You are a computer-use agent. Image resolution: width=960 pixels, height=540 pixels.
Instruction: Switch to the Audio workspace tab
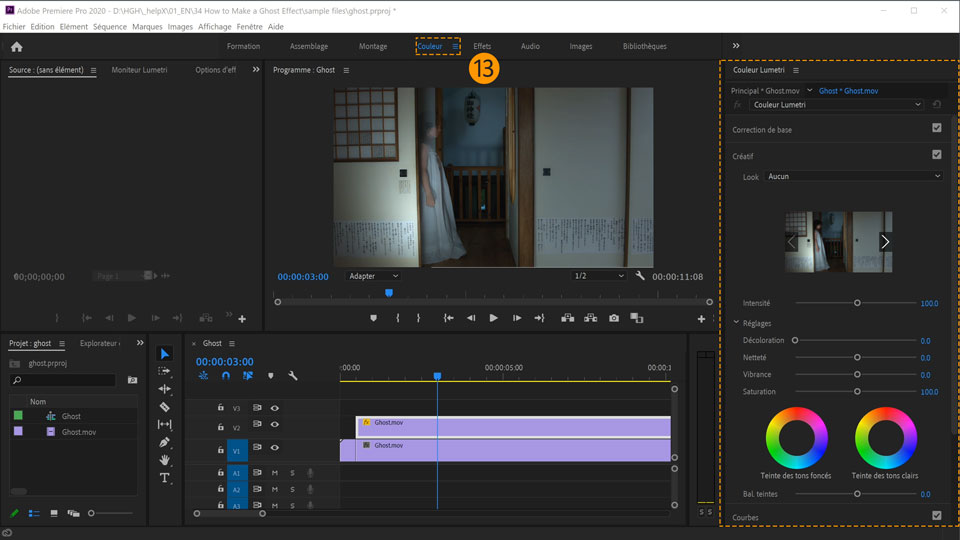(x=530, y=46)
